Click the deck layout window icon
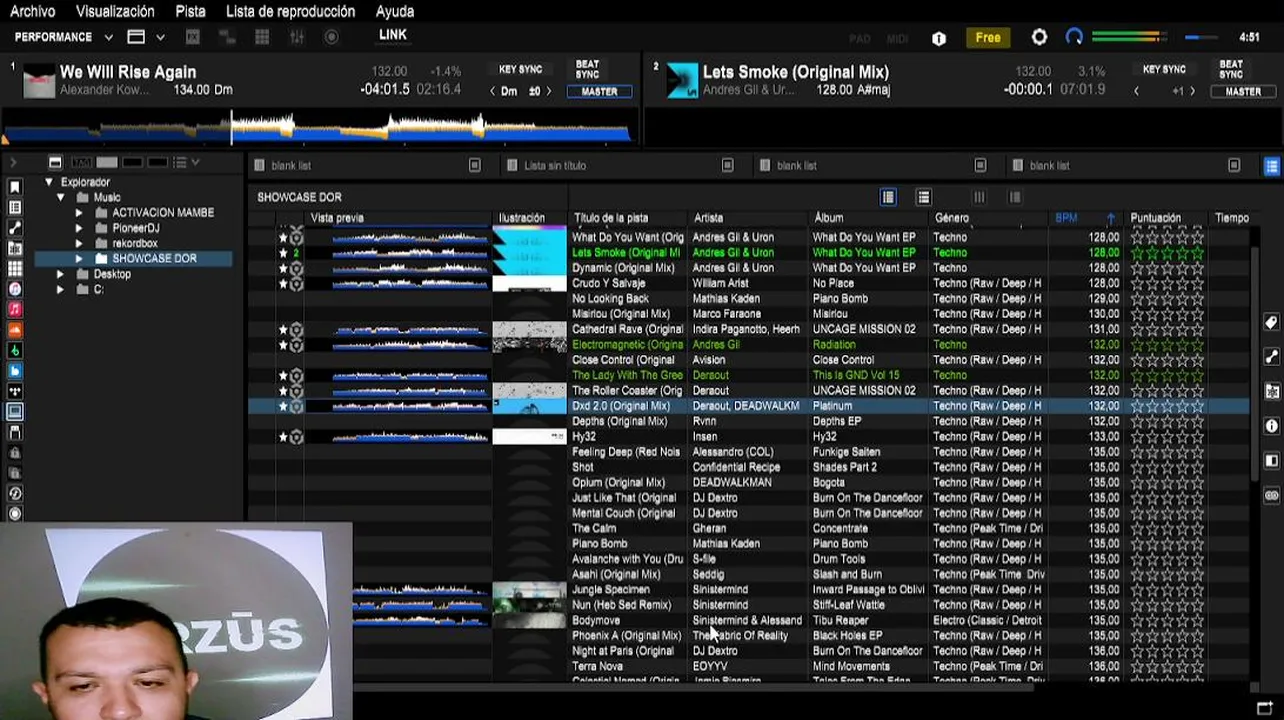The image size is (1284, 720). [136, 37]
